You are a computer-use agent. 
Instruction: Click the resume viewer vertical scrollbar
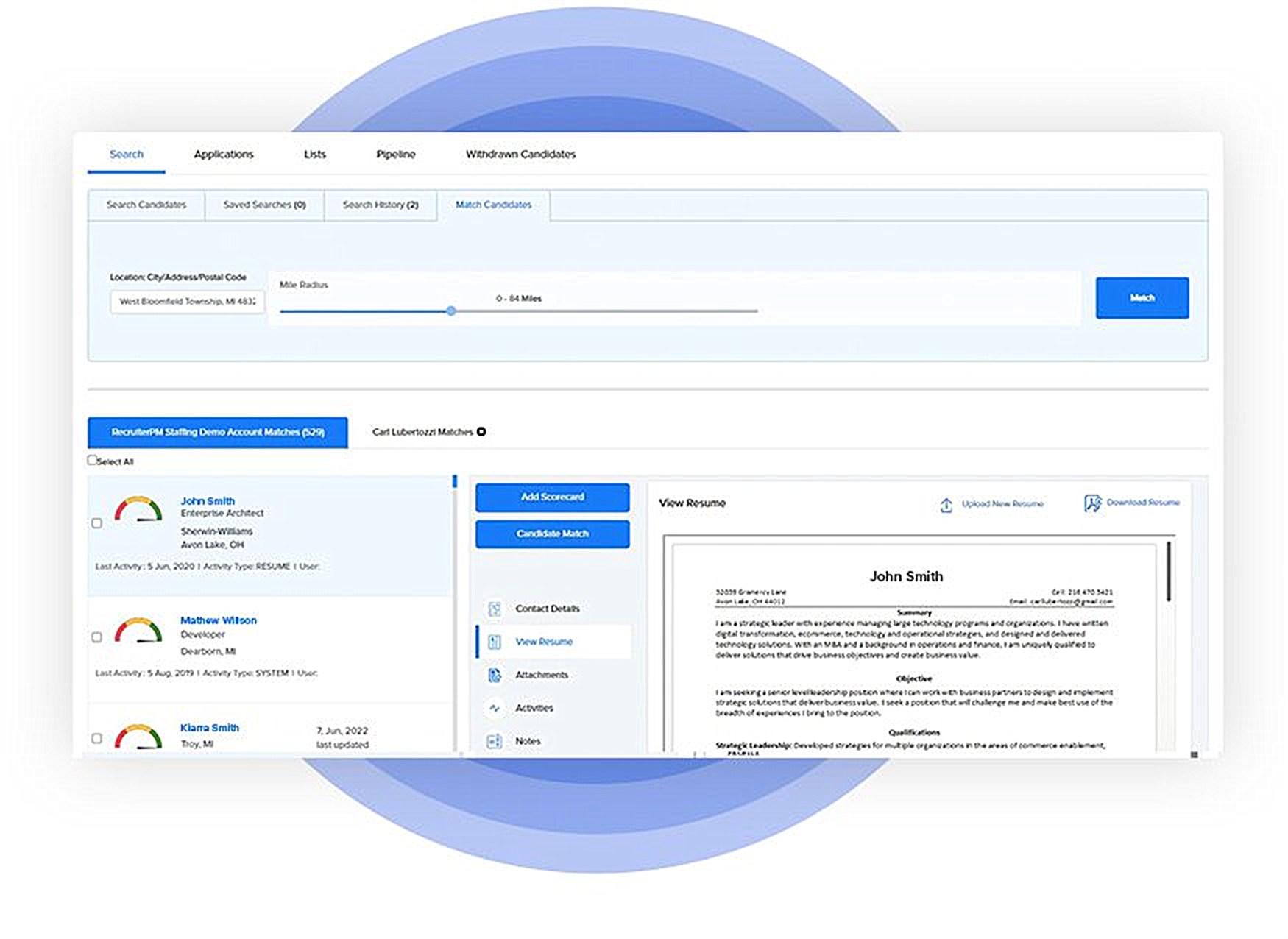tap(1169, 573)
